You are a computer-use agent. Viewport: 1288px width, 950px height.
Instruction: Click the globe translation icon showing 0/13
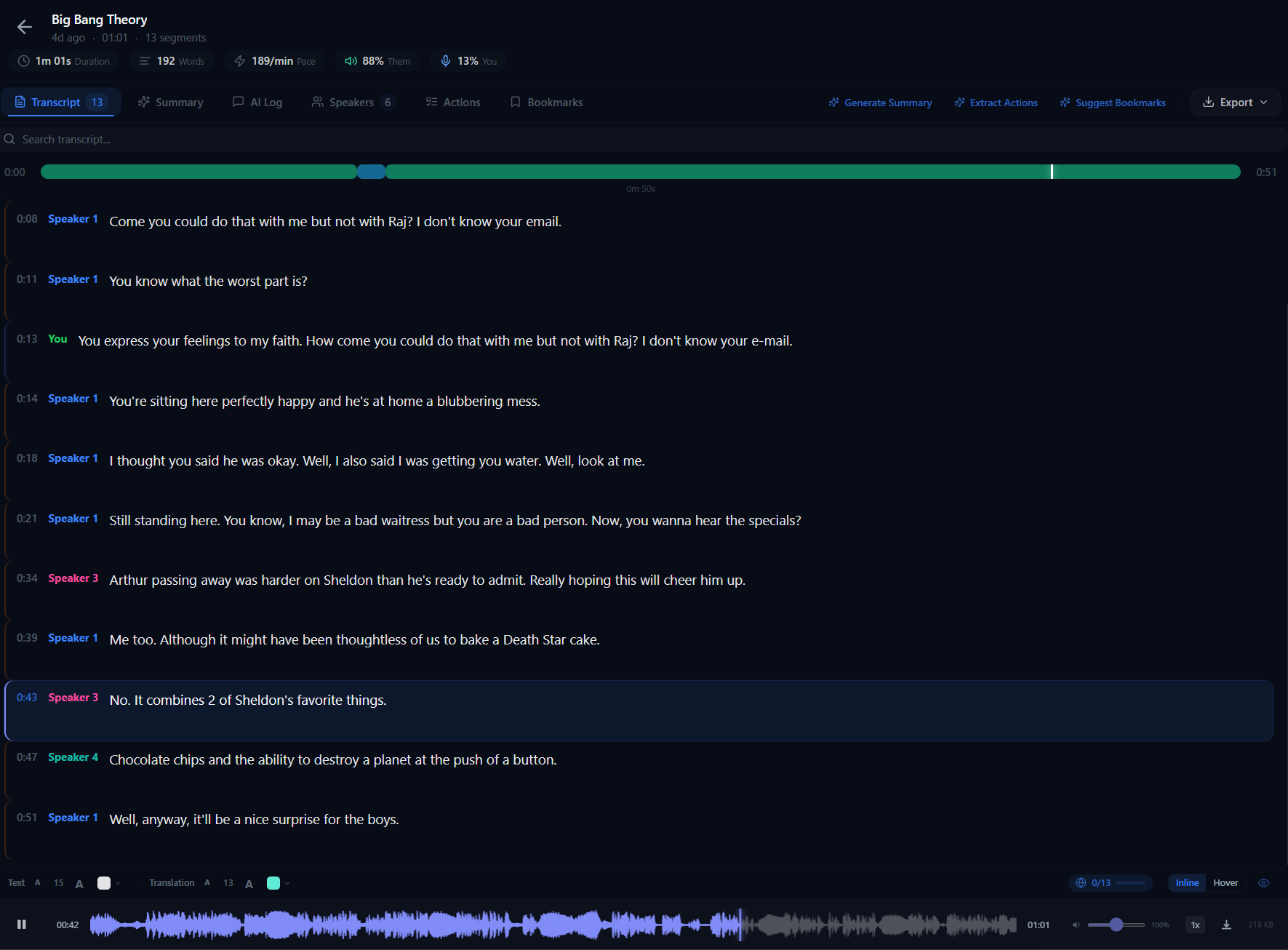pos(1081,882)
